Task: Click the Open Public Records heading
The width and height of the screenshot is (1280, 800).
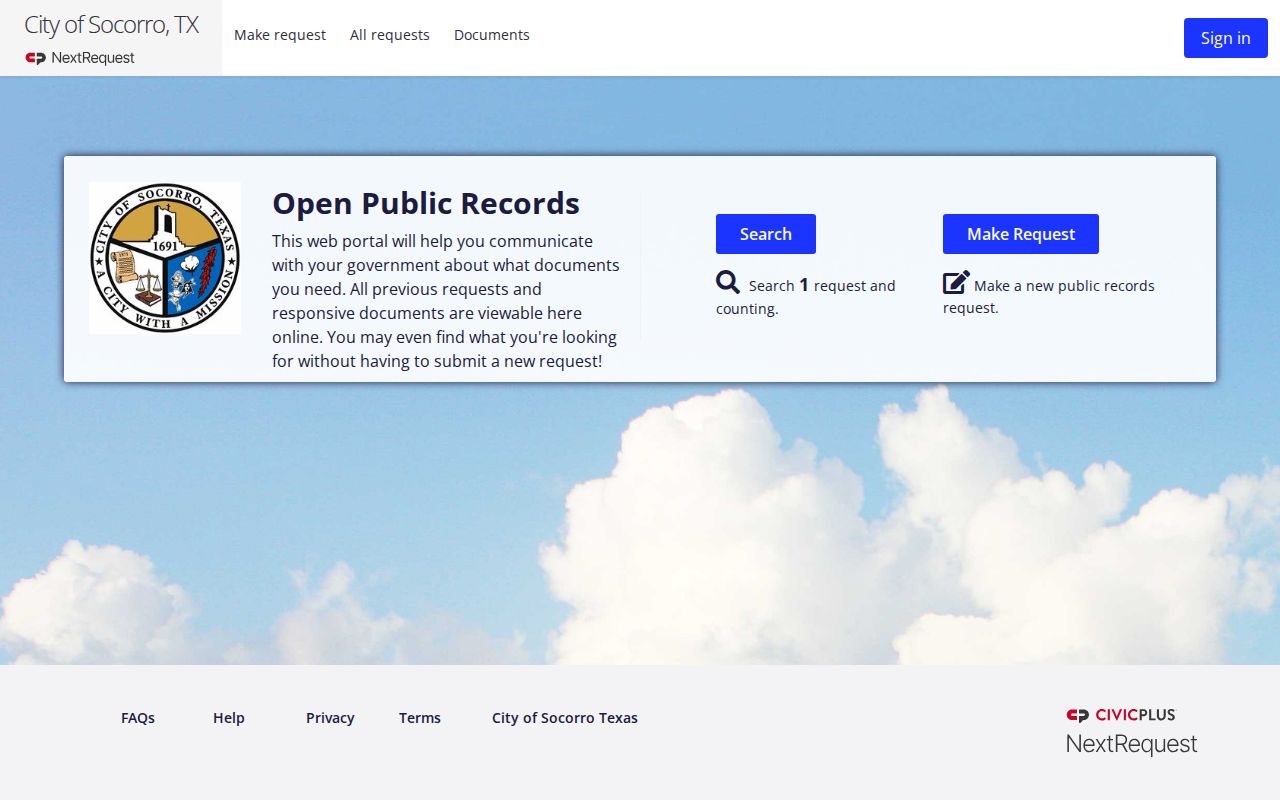Action: [x=426, y=203]
